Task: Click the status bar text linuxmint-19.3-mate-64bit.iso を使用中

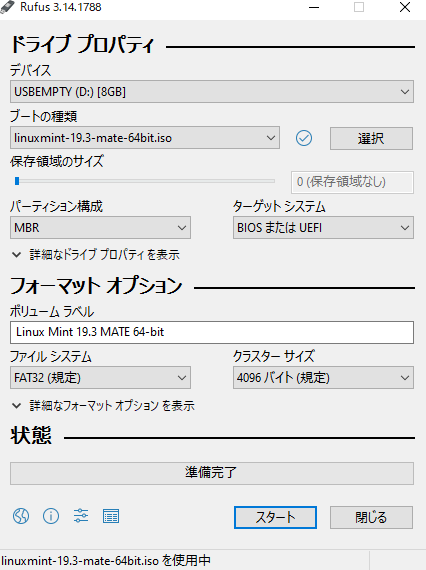Action: tap(106, 561)
